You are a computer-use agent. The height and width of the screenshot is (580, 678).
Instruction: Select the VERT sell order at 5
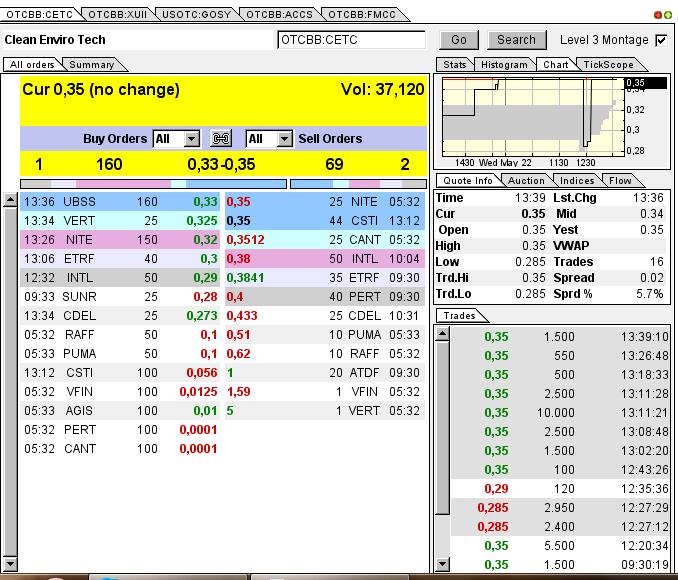click(325, 411)
